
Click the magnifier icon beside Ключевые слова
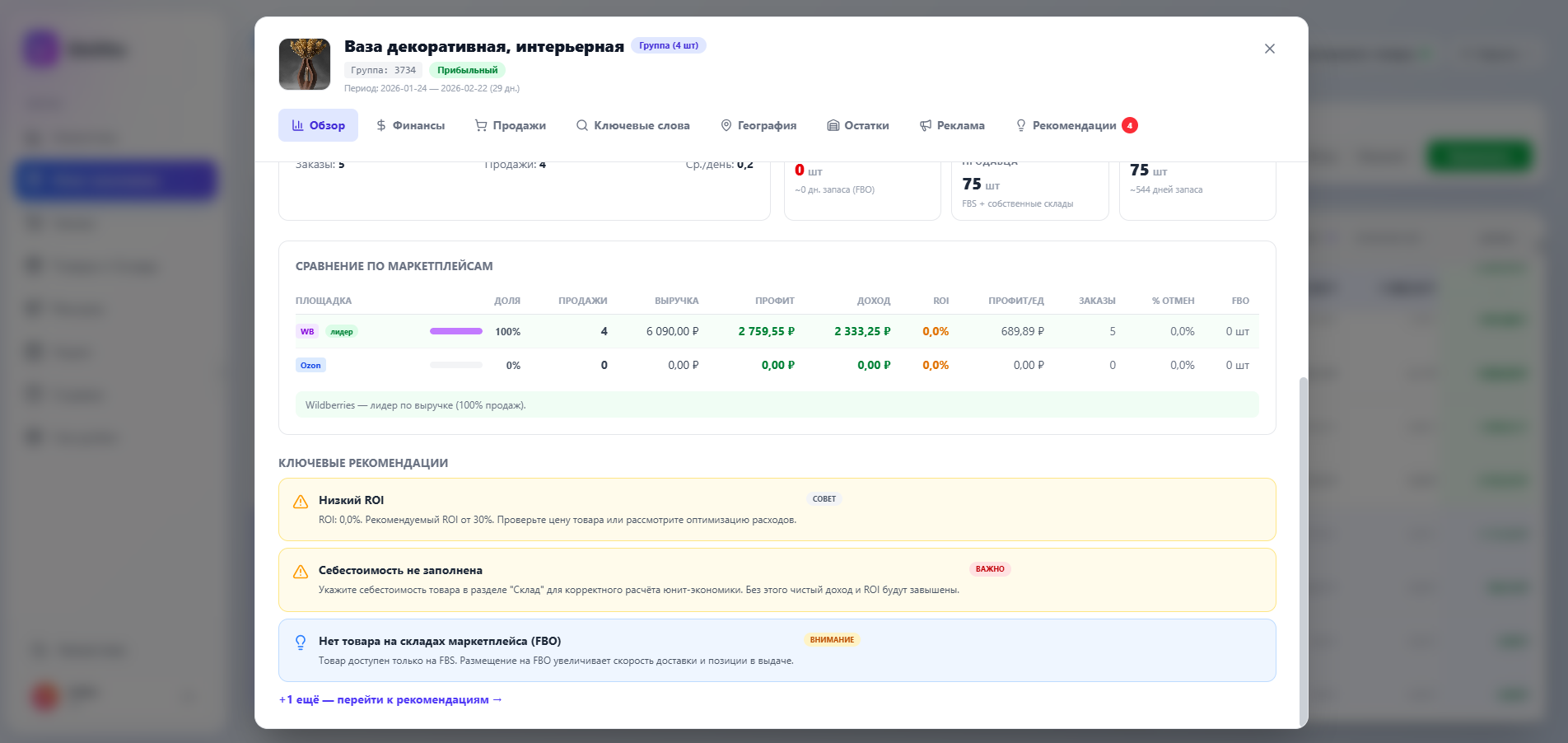[582, 125]
